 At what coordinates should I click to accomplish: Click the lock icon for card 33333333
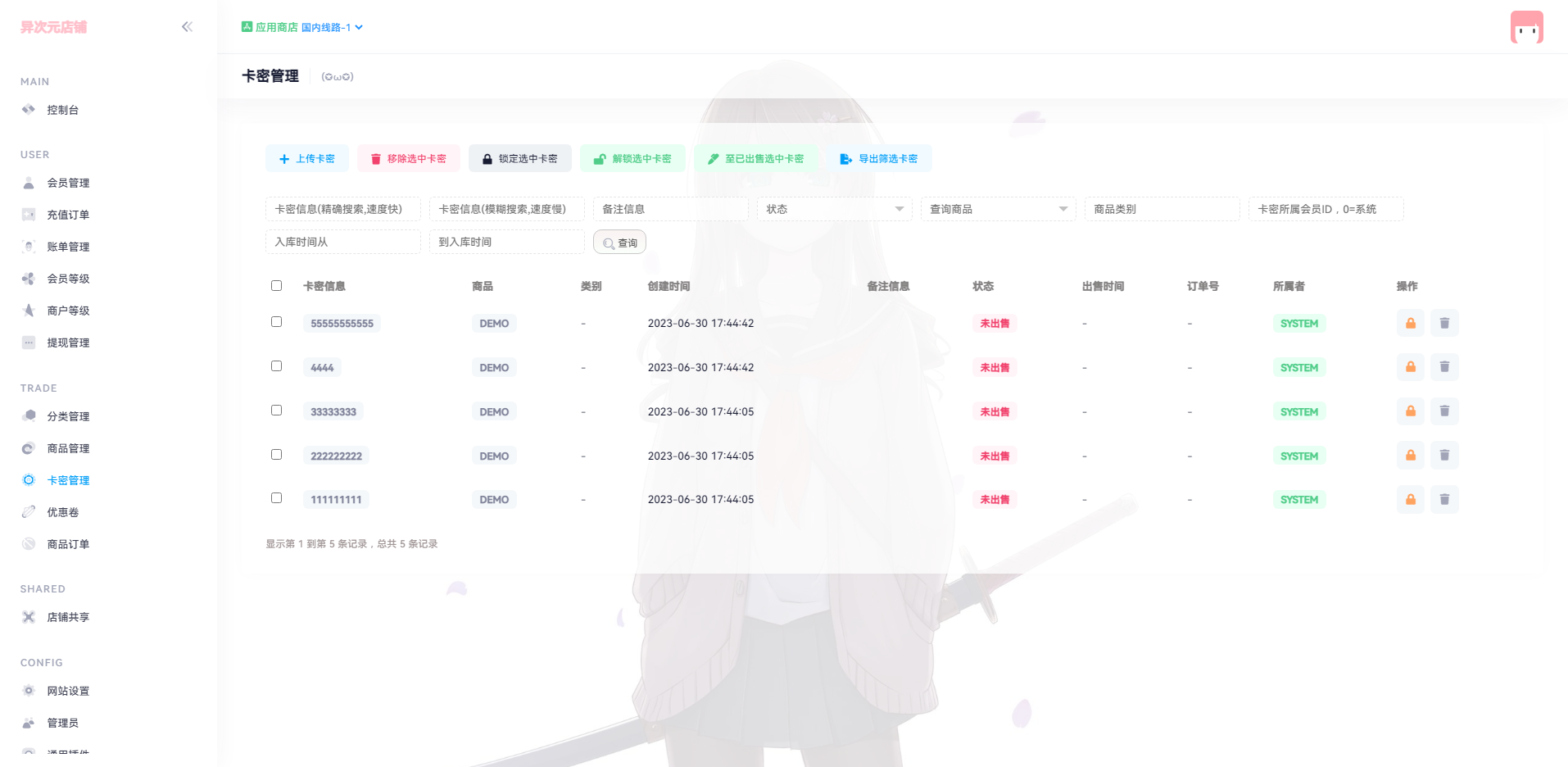tap(1410, 412)
